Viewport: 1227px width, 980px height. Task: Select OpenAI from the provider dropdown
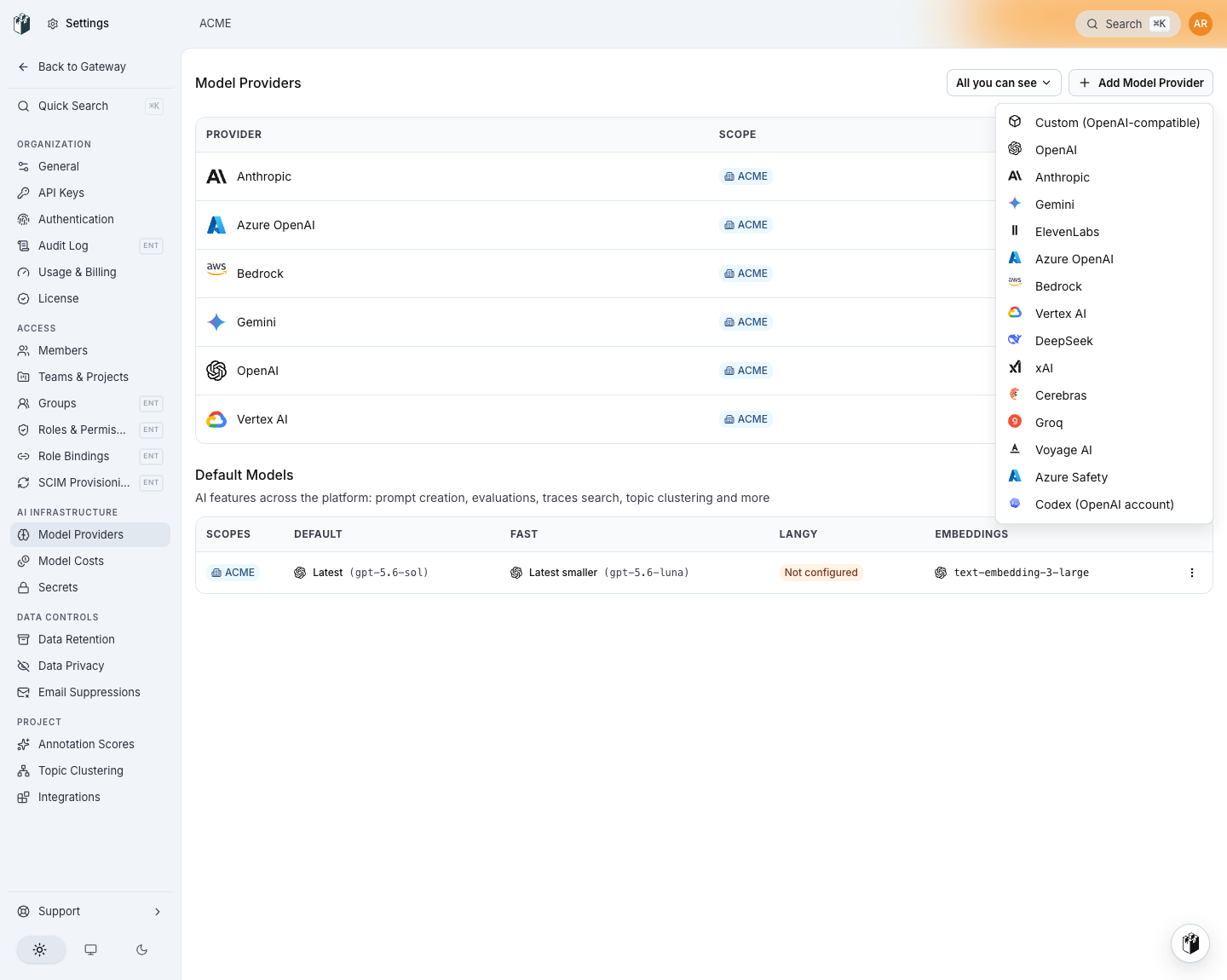(1104, 150)
